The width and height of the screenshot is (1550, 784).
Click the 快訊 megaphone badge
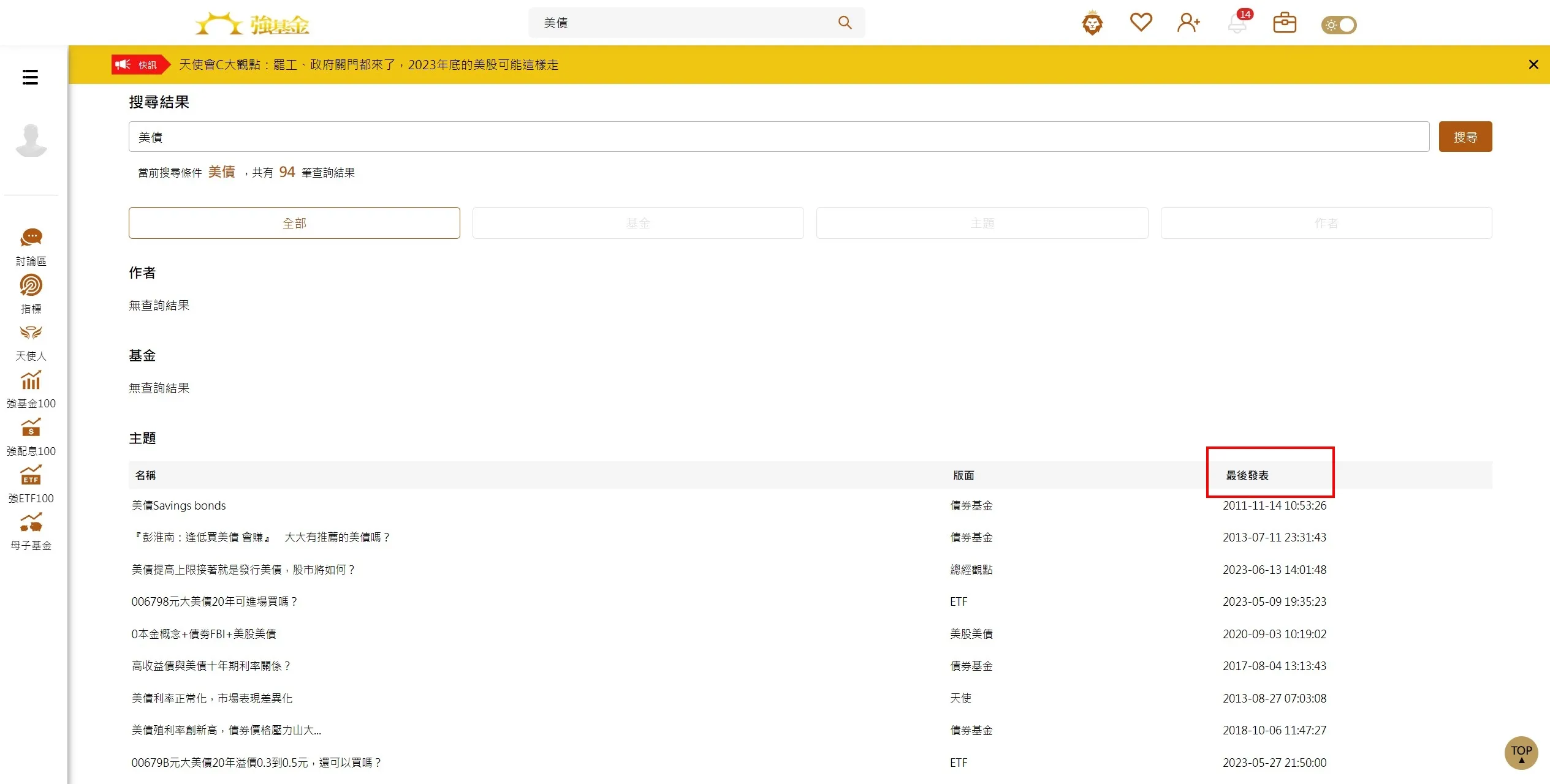click(140, 64)
